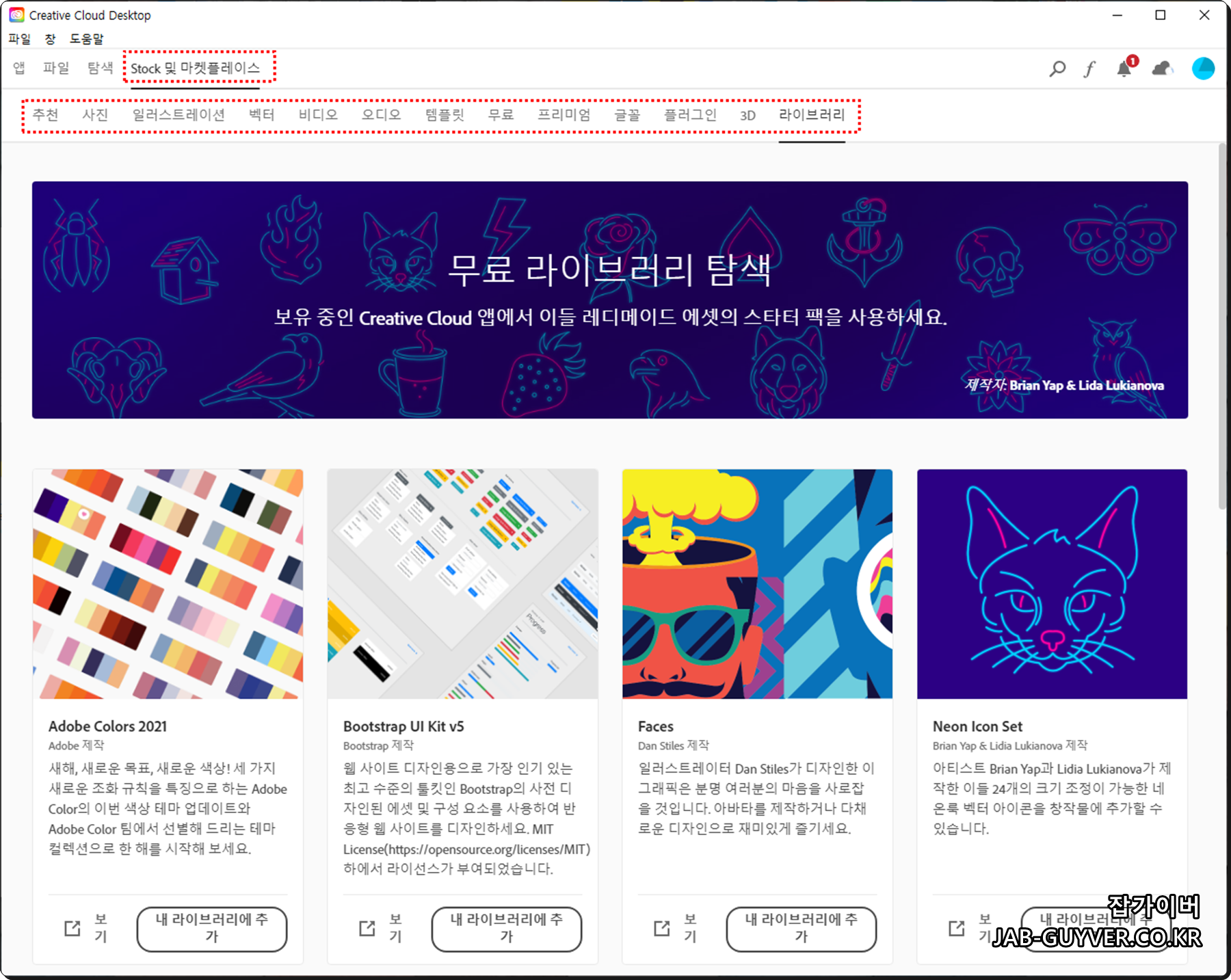Screen dimensions: 1231x980
Task: Click Brian Yap & Lidia Lukianova 제작 text
Action: [x=1010, y=745]
